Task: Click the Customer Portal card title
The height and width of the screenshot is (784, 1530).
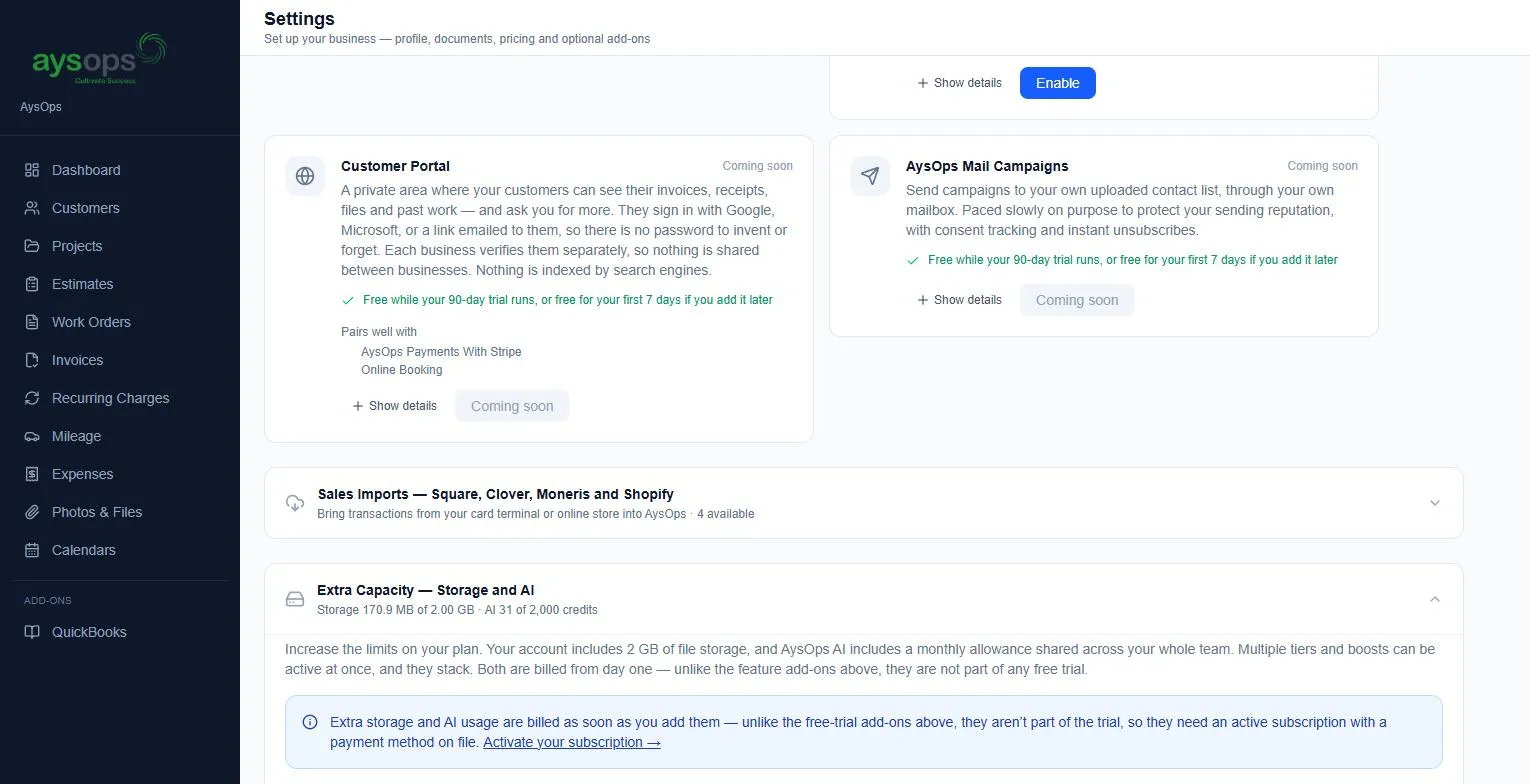Action: tap(395, 166)
